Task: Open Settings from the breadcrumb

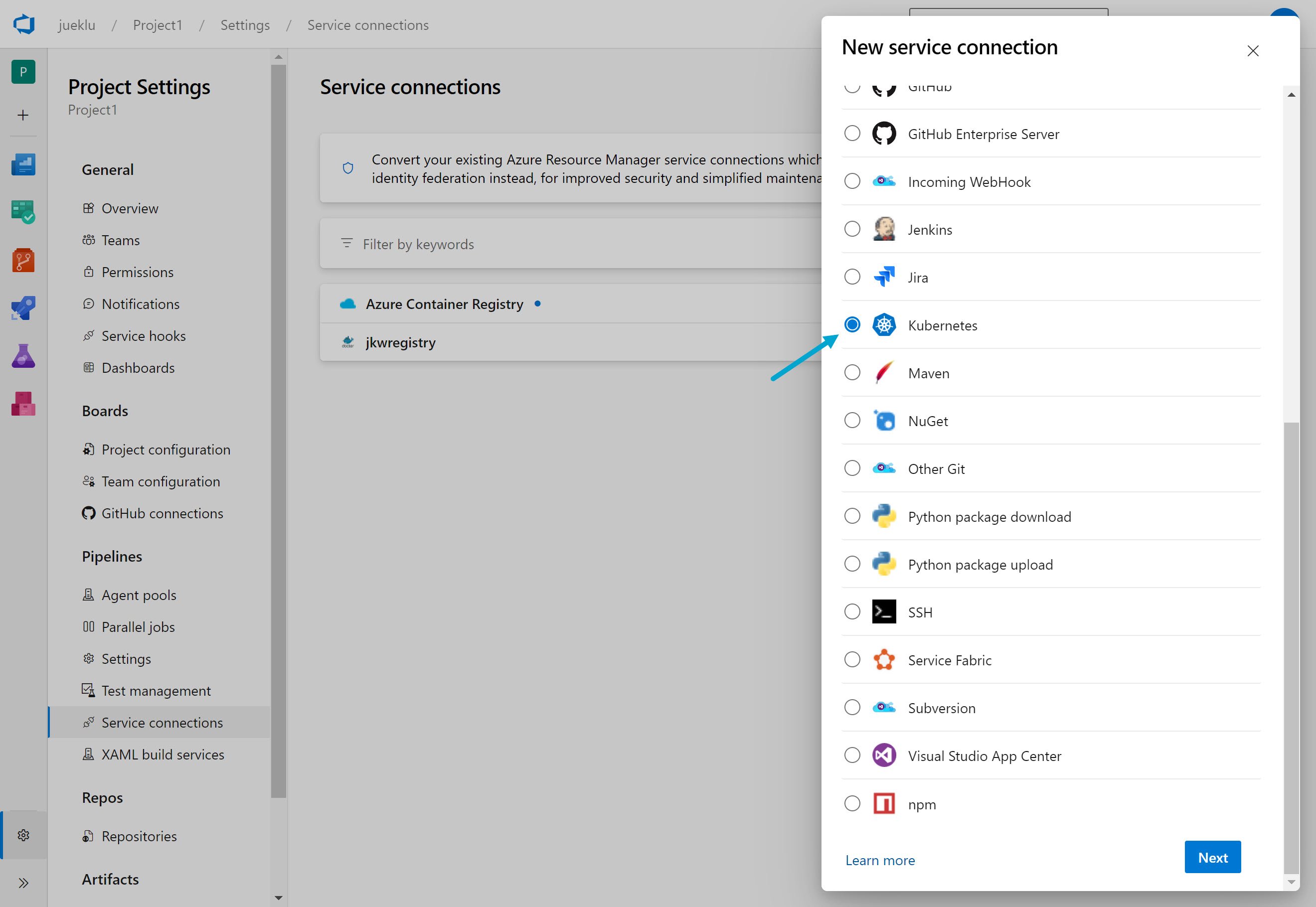Action: click(245, 24)
